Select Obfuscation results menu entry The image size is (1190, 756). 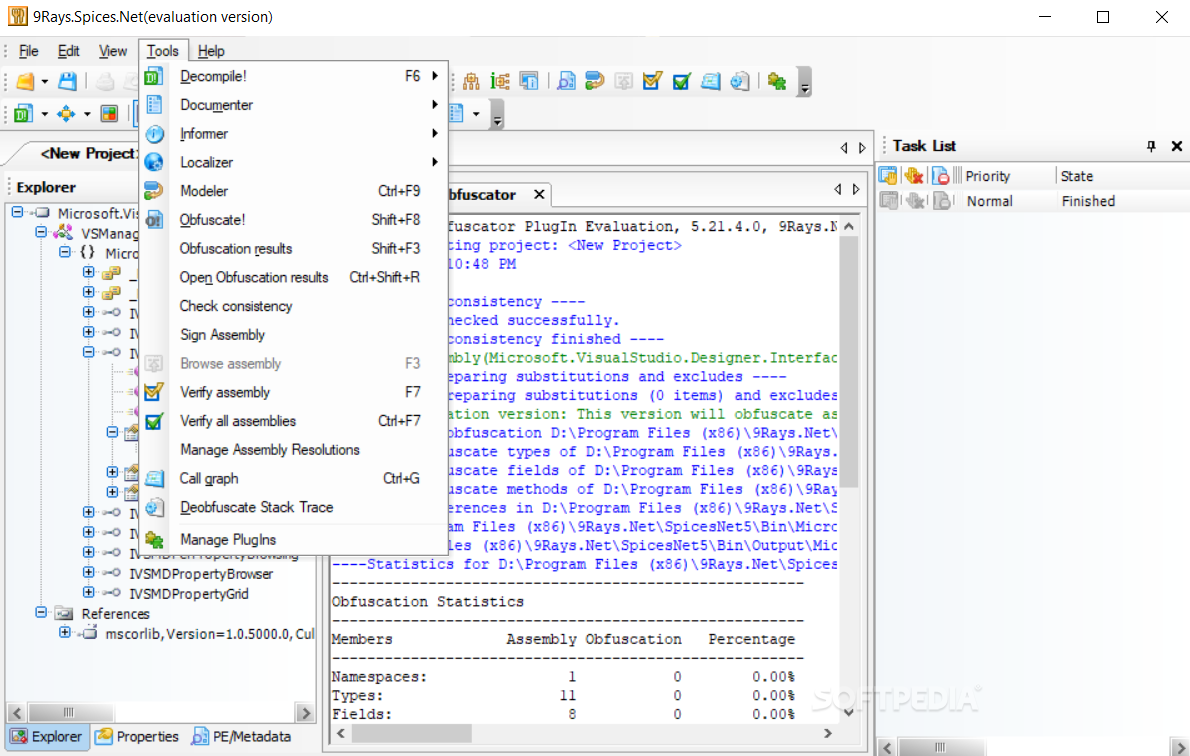point(294,249)
